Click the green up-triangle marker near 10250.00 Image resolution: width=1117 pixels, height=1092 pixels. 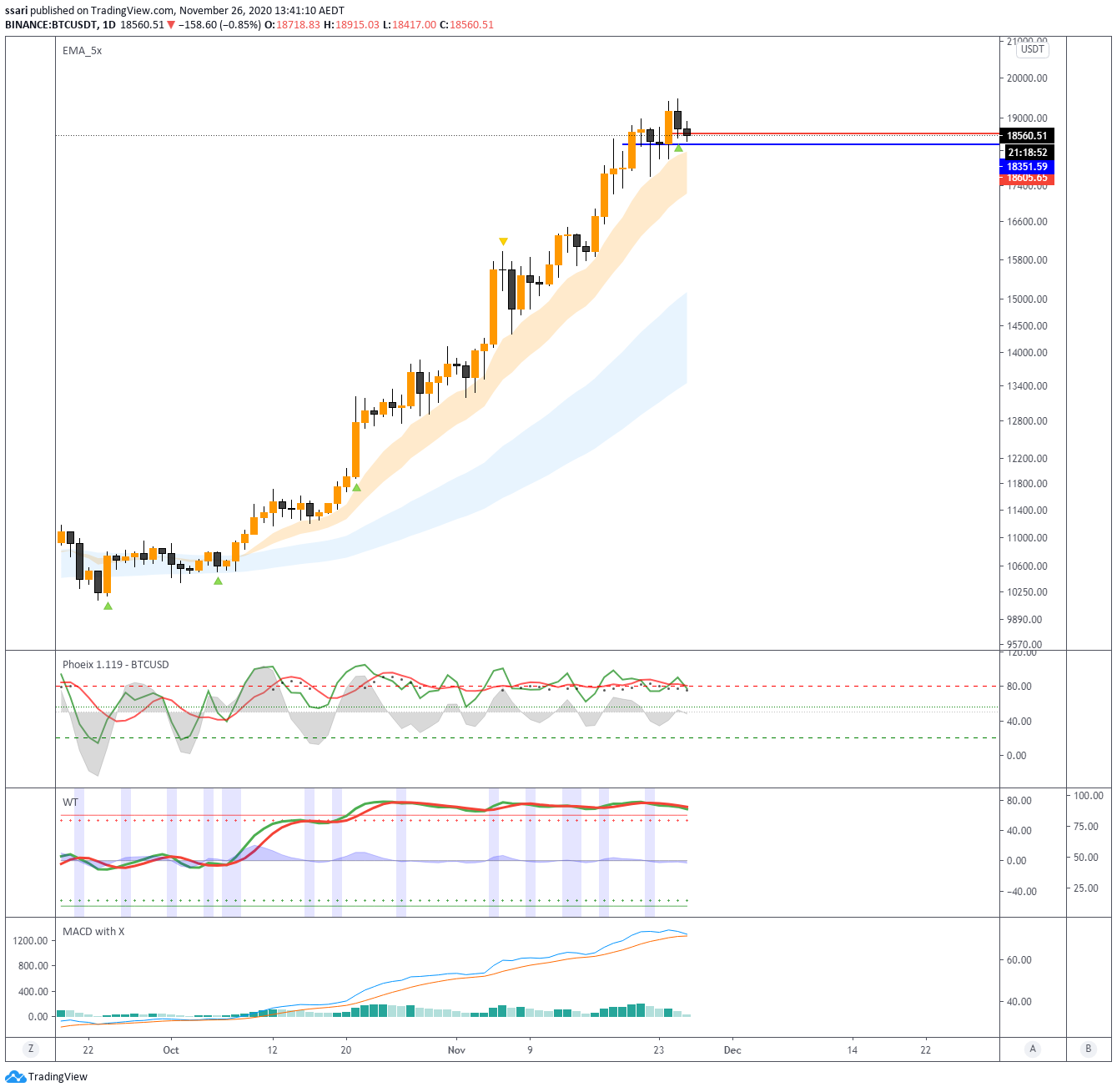pos(108,606)
